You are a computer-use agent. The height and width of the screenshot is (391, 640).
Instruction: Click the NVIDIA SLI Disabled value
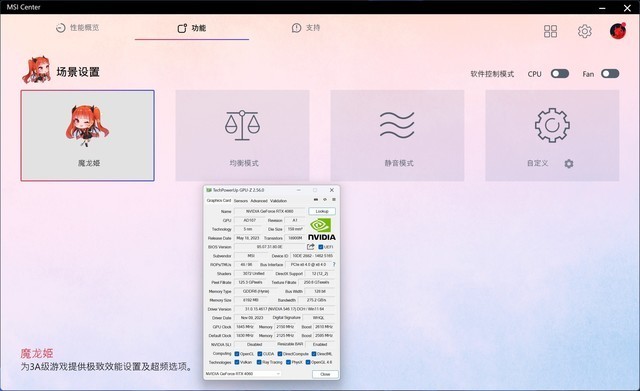click(x=254, y=344)
